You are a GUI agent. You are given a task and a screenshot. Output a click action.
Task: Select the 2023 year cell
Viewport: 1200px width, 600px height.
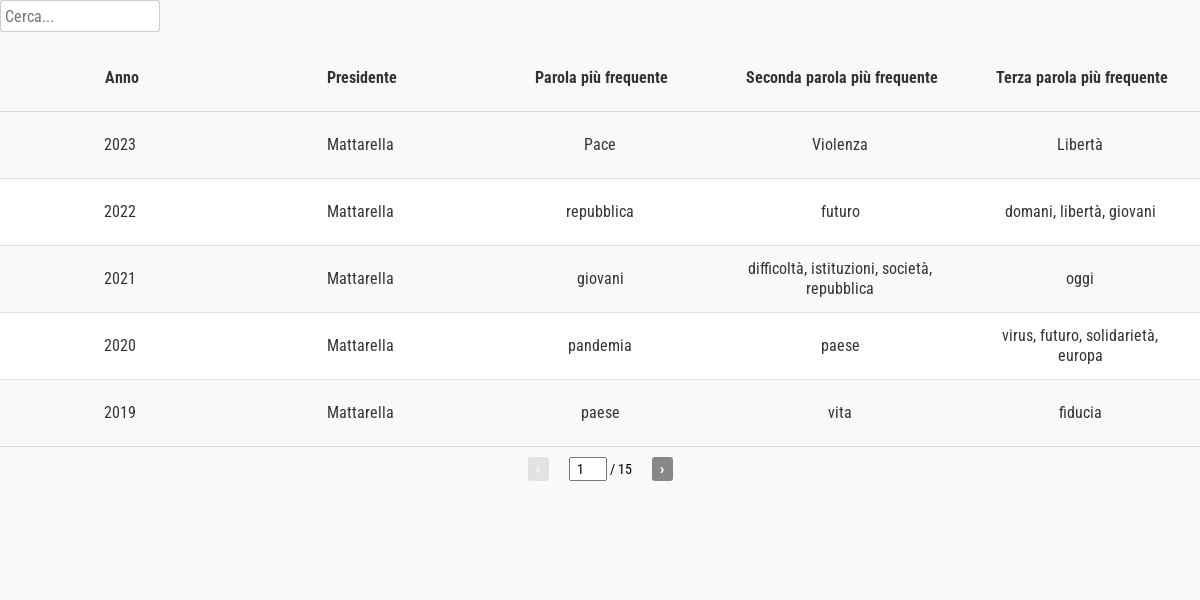click(120, 145)
